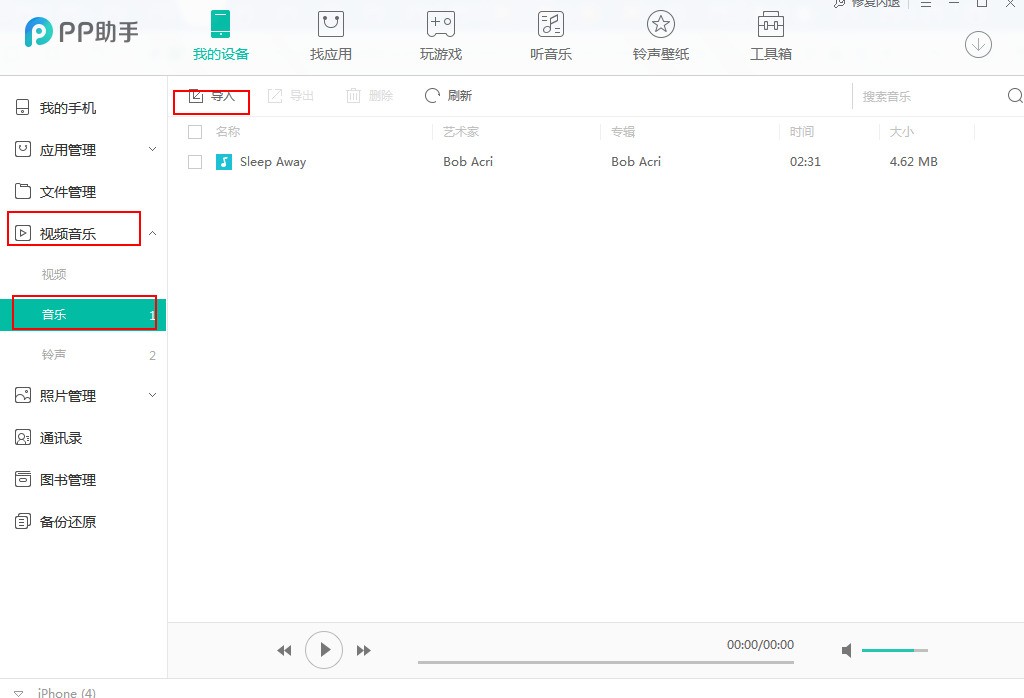Viewport: 1024px width, 698px height.
Task: Switch to the 玩游戏 games section
Action: [440, 37]
